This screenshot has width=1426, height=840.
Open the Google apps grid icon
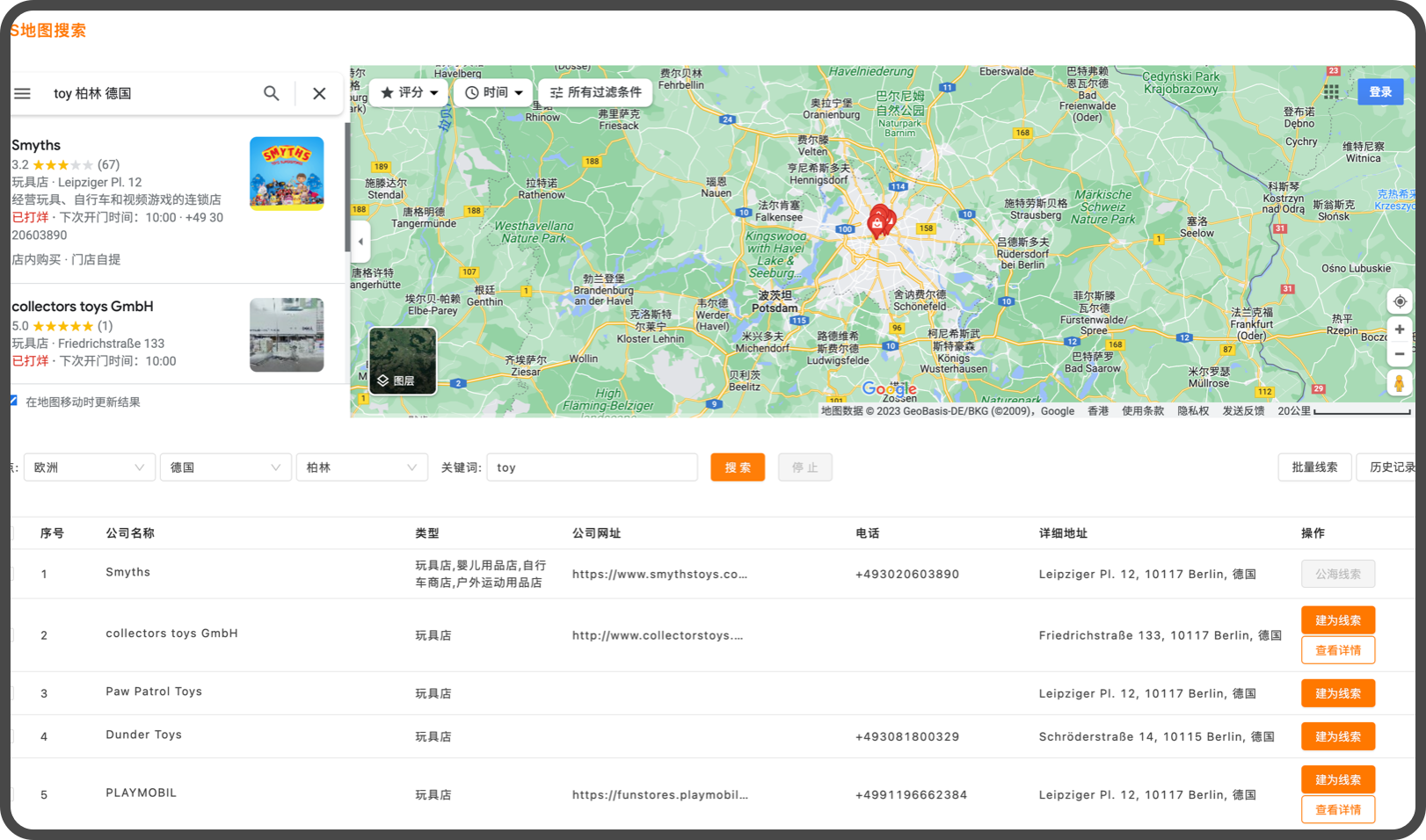(x=1331, y=91)
